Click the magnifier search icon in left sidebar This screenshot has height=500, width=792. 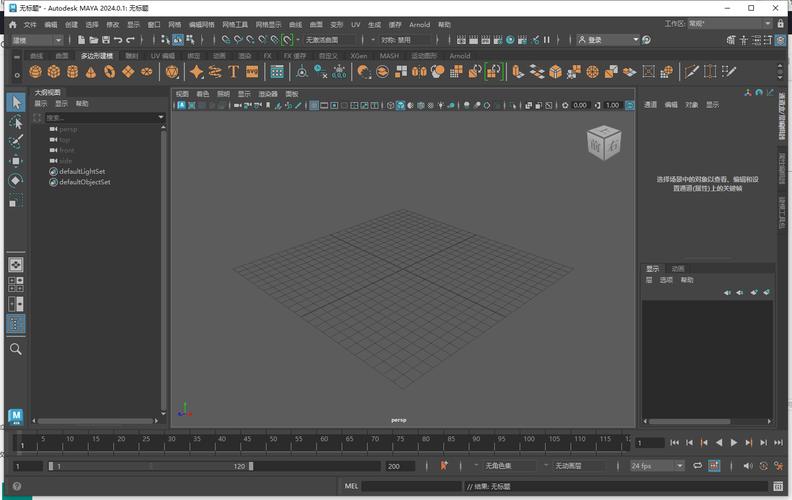pos(16,349)
